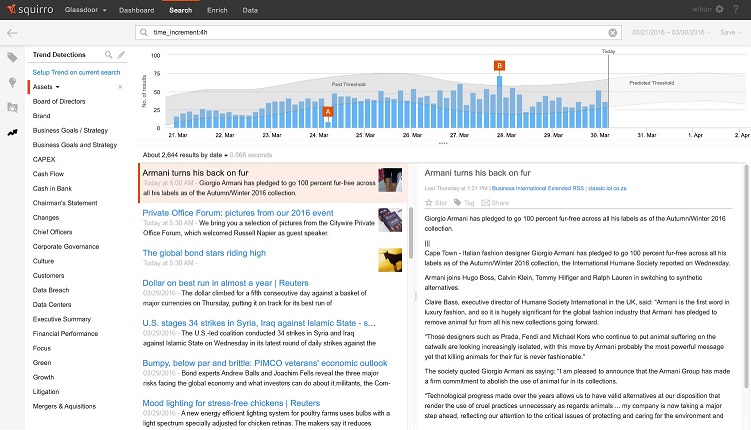Click the pencil edit icon in Trend Detections

(121, 54)
